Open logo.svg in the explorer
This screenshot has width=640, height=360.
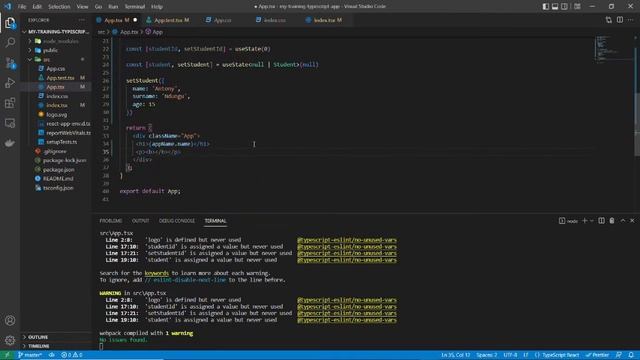point(56,115)
